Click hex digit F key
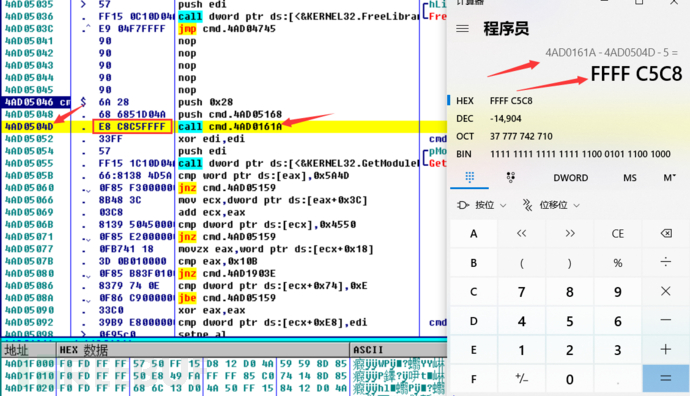The image size is (690, 396). [x=473, y=378]
